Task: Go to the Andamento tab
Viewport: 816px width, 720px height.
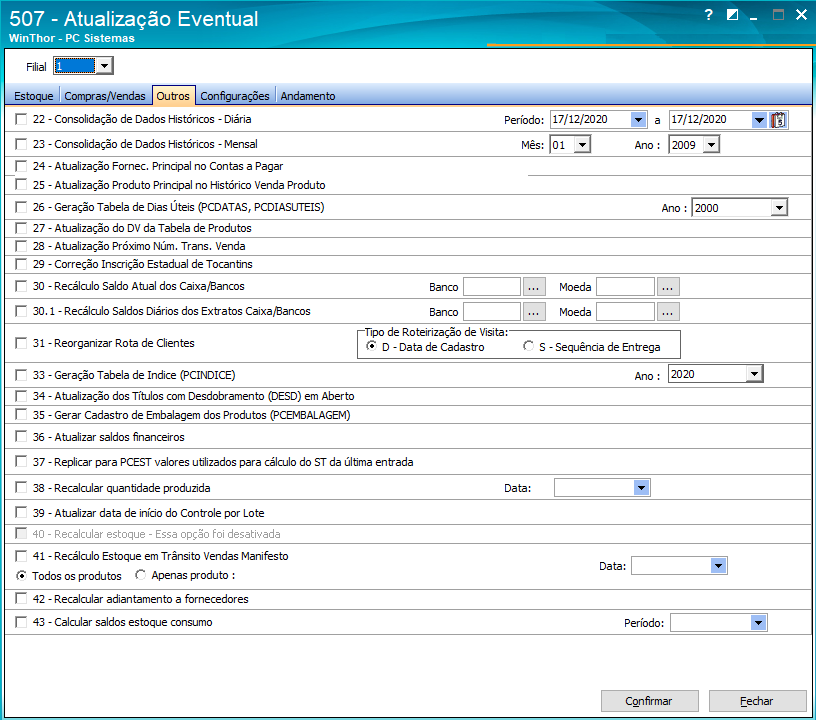Action: [x=308, y=96]
